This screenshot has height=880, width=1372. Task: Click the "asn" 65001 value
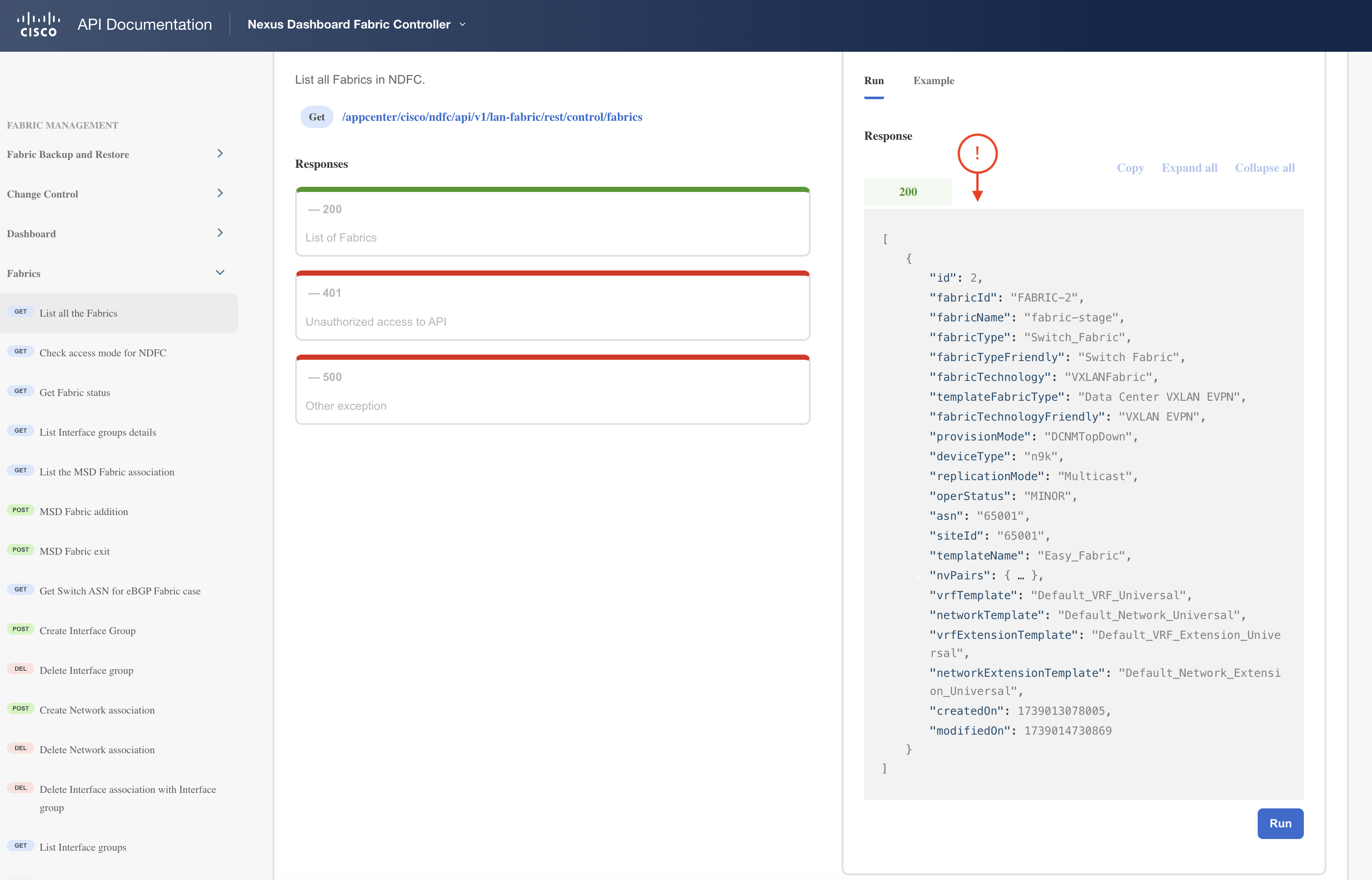tap(1000, 516)
